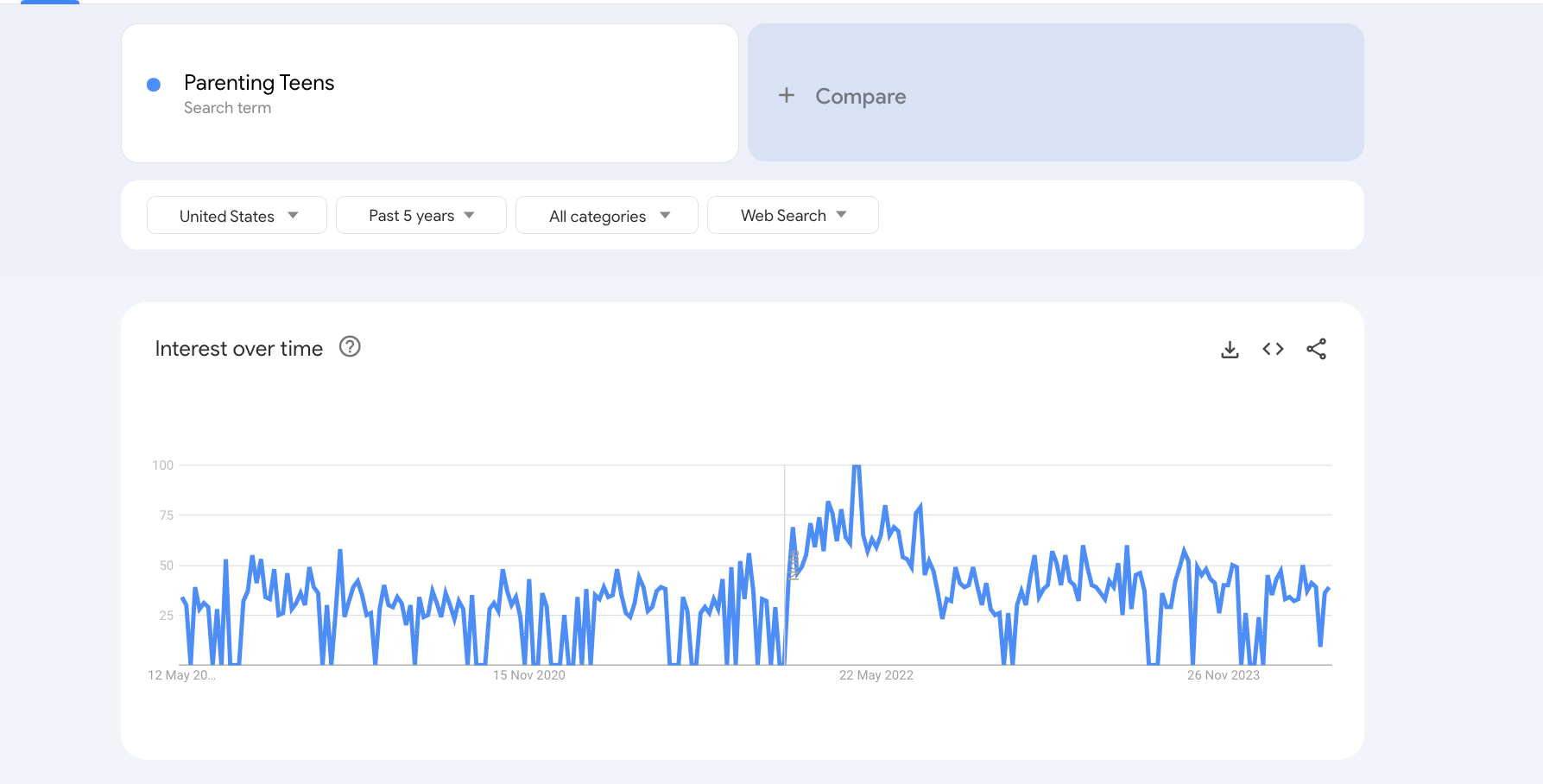
Task: Click the 22 May 2022 axis label
Action: pyautogui.click(x=876, y=675)
